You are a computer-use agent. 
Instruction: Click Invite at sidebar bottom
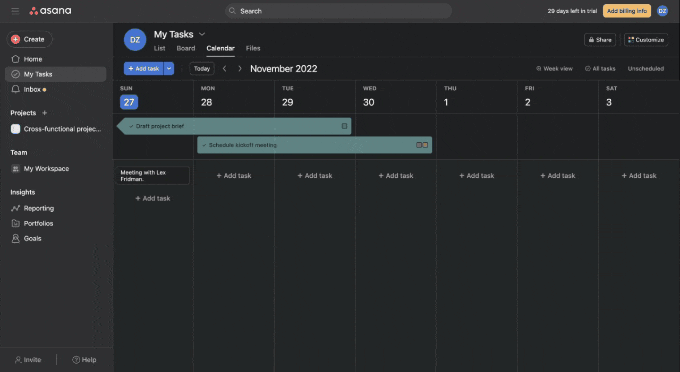coord(28,360)
